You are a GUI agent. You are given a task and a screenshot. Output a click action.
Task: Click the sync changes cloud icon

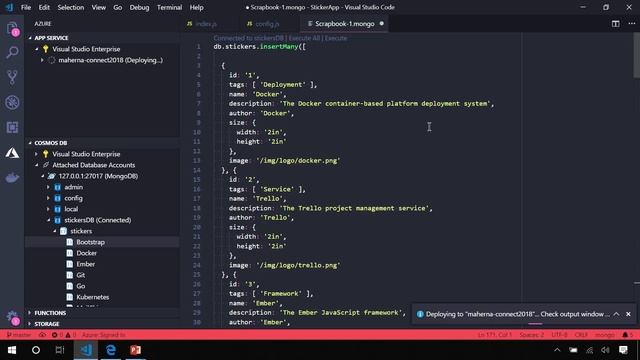(x=42, y=335)
